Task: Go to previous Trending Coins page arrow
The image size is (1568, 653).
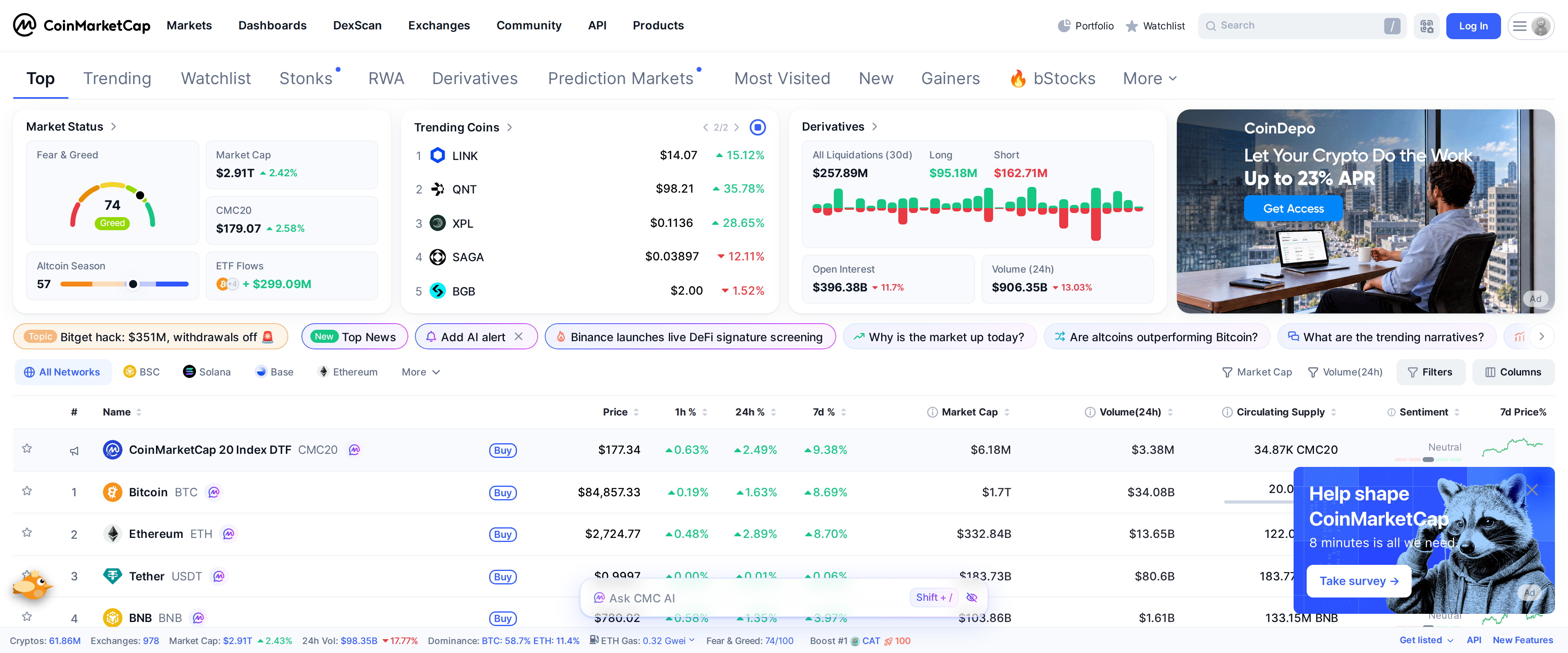Action: (x=705, y=127)
